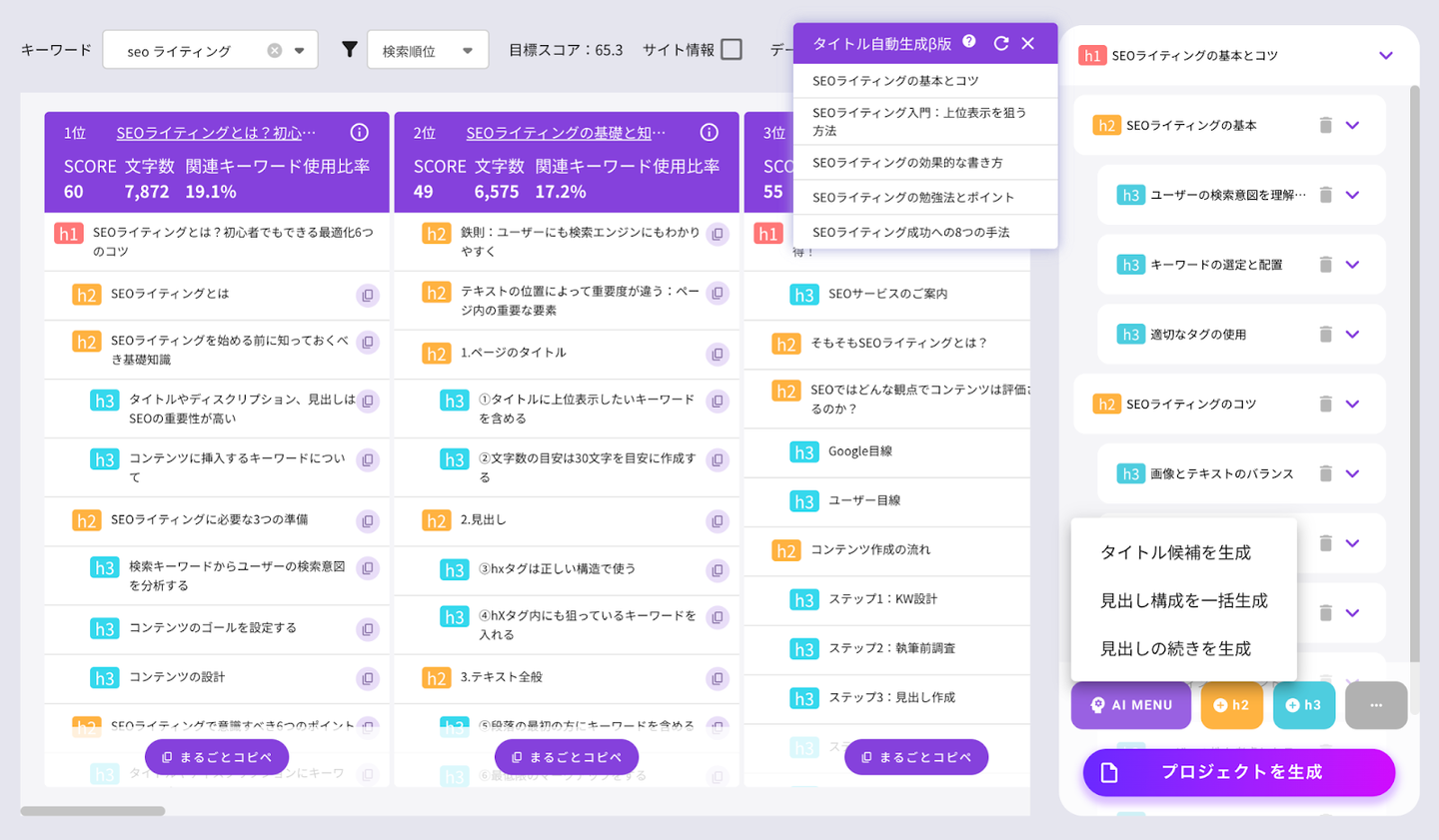The height and width of the screenshot is (840, 1439).
Task: Open the 1位 article link SEOライティングとは？初心…
Action: [x=216, y=133]
